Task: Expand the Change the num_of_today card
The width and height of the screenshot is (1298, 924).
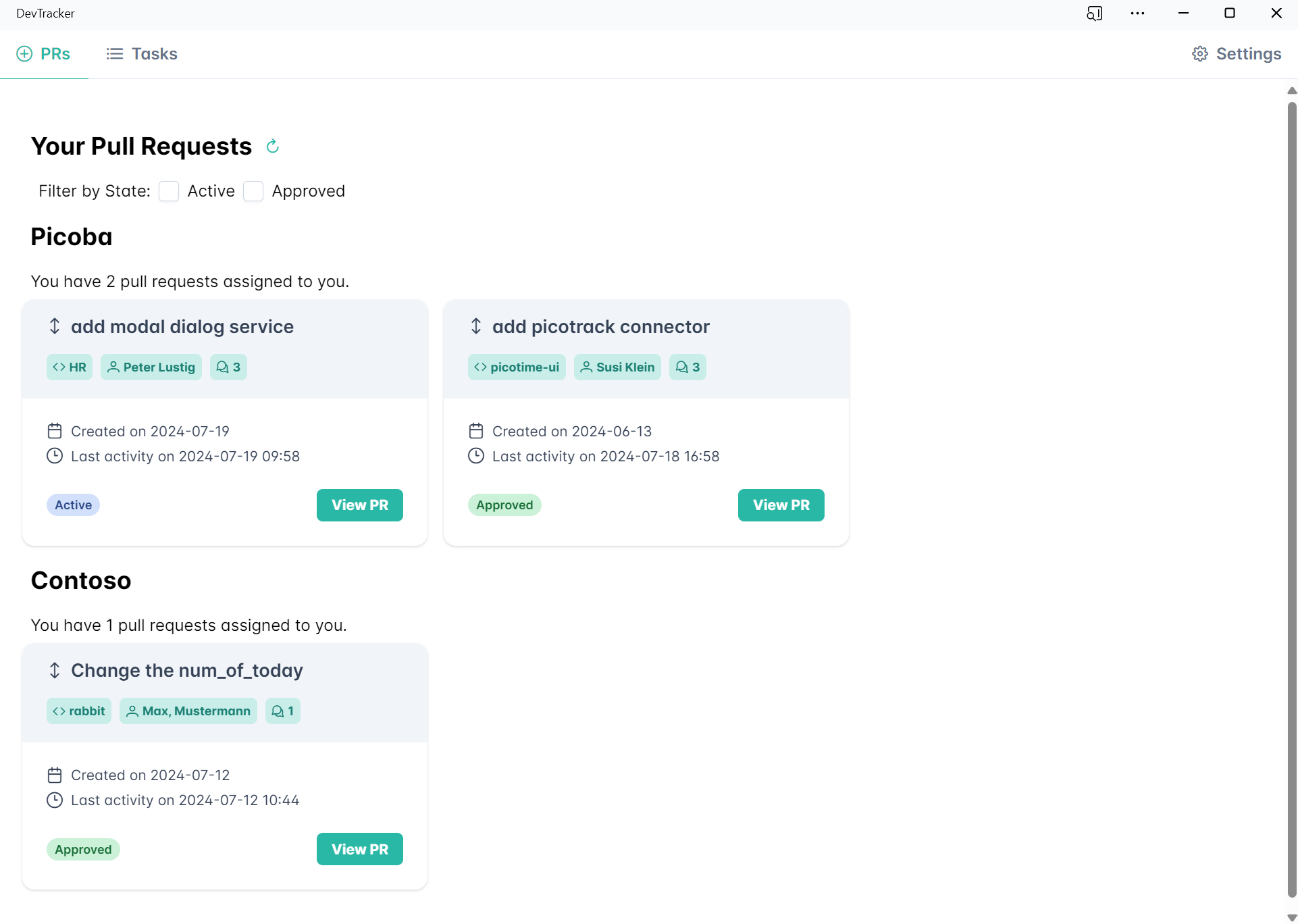Action: 55,670
